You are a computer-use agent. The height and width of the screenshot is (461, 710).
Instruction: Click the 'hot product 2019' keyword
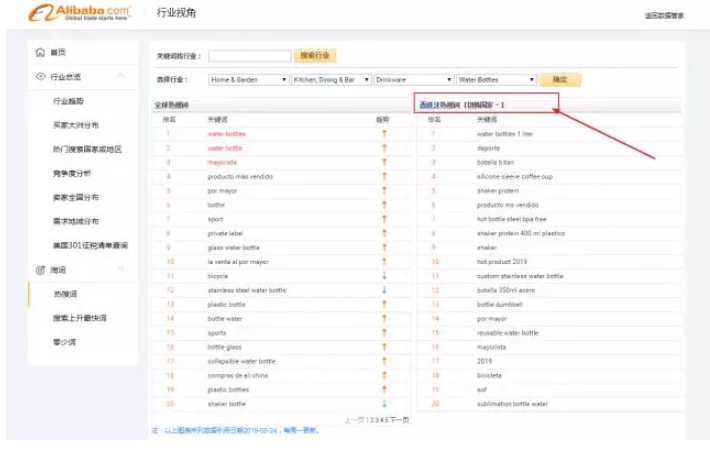pos(502,262)
